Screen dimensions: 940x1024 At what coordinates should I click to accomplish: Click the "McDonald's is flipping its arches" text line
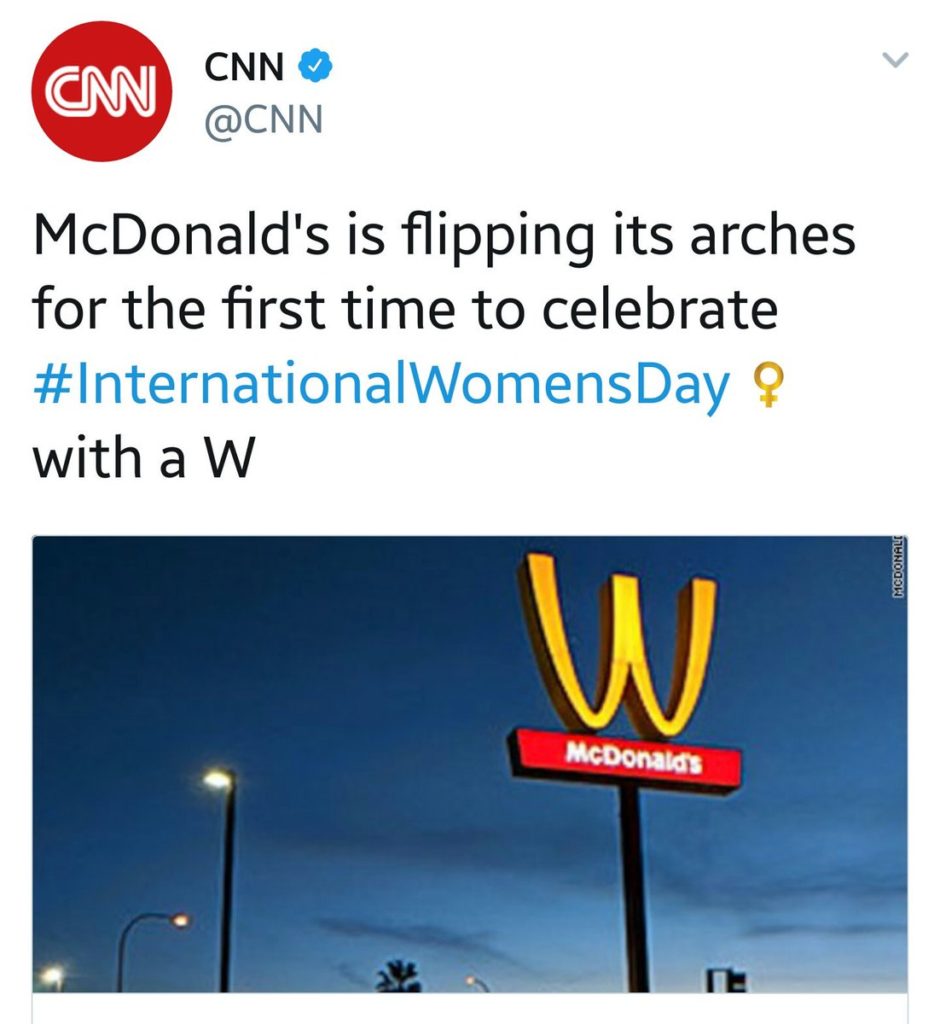point(444,238)
